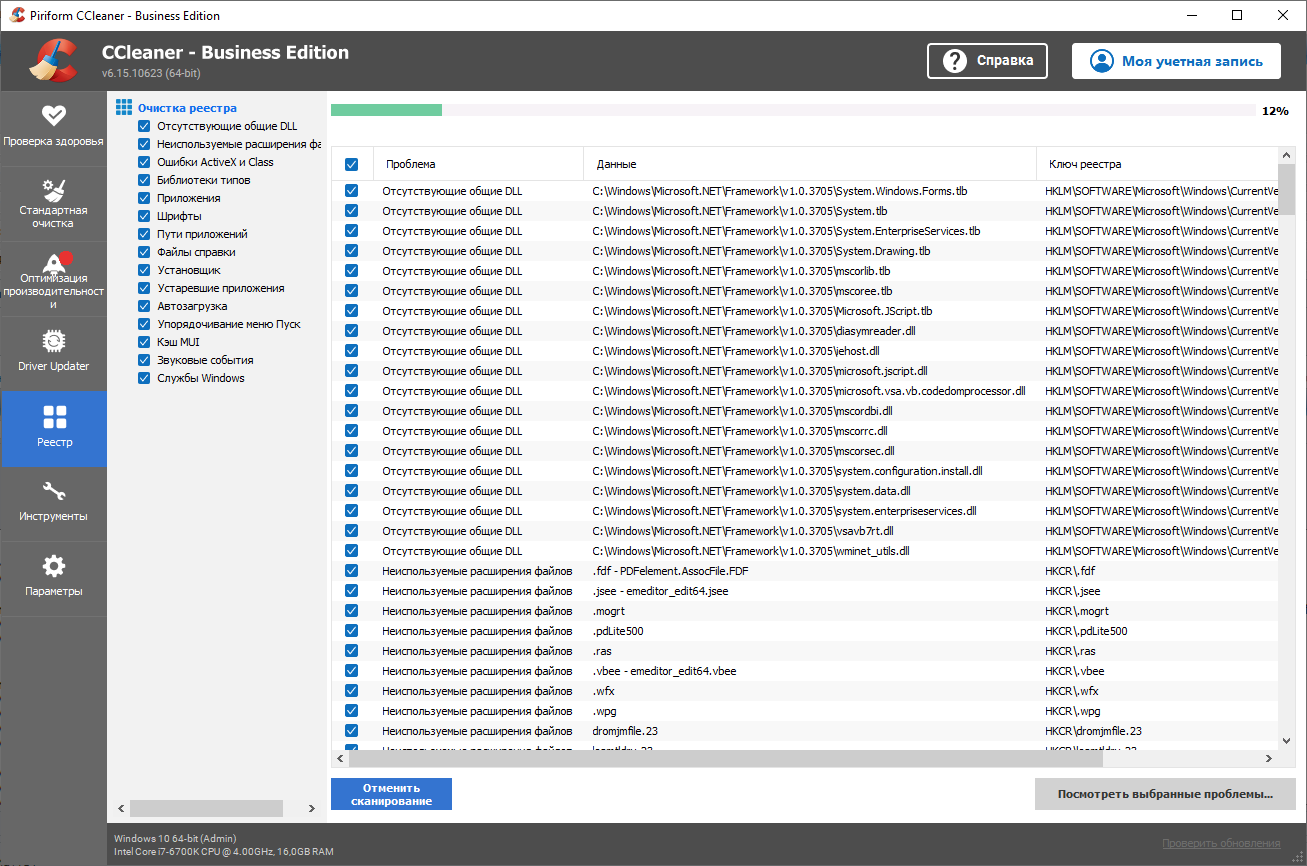Open 'Моя учетная запись' account button

pyautogui.click(x=1176, y=61)
